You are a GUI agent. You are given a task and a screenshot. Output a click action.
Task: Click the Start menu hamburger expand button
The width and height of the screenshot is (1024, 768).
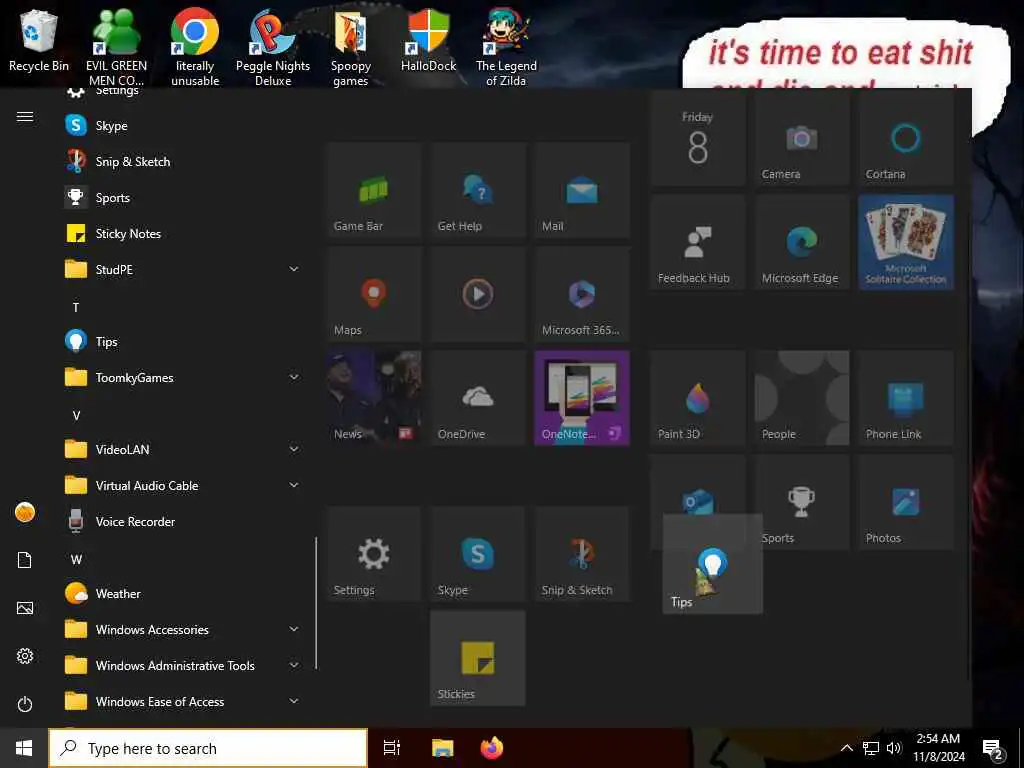pos(25,116)
